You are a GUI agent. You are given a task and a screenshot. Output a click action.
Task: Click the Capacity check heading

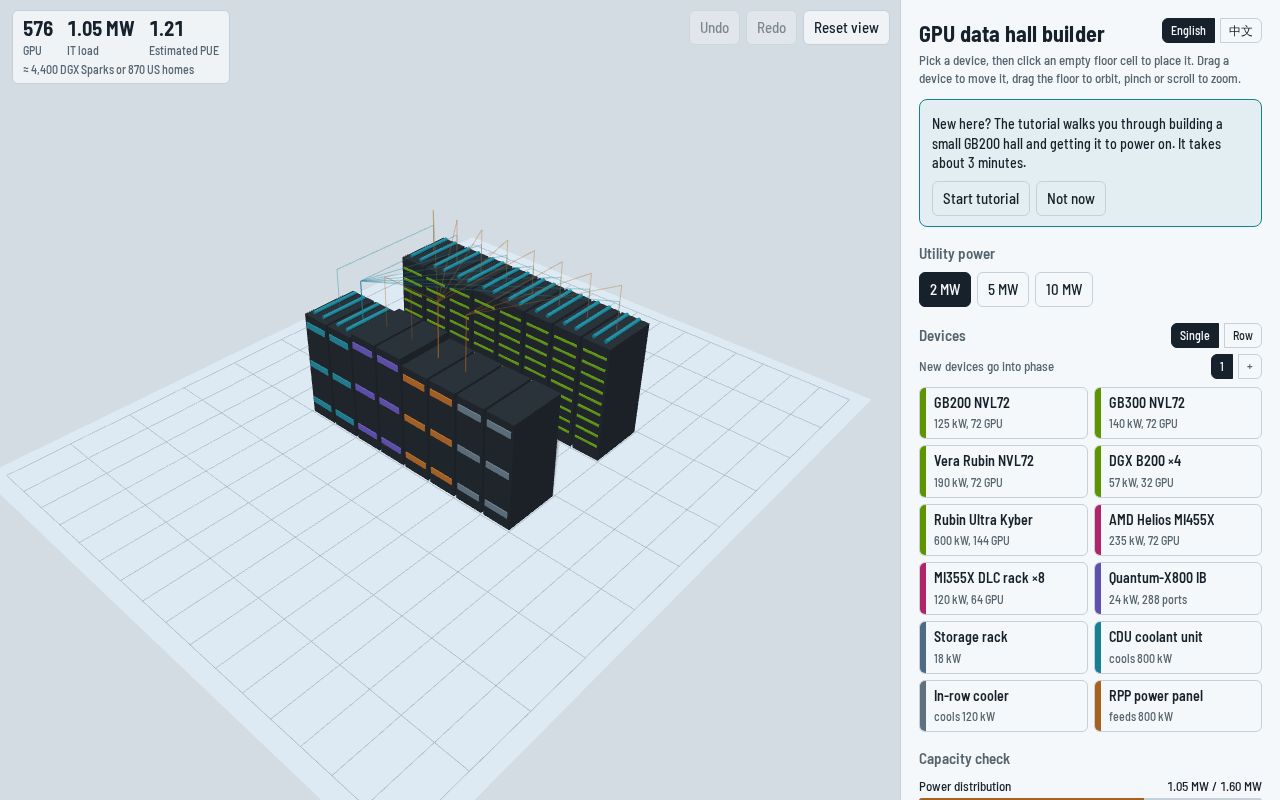click(964, 759)
